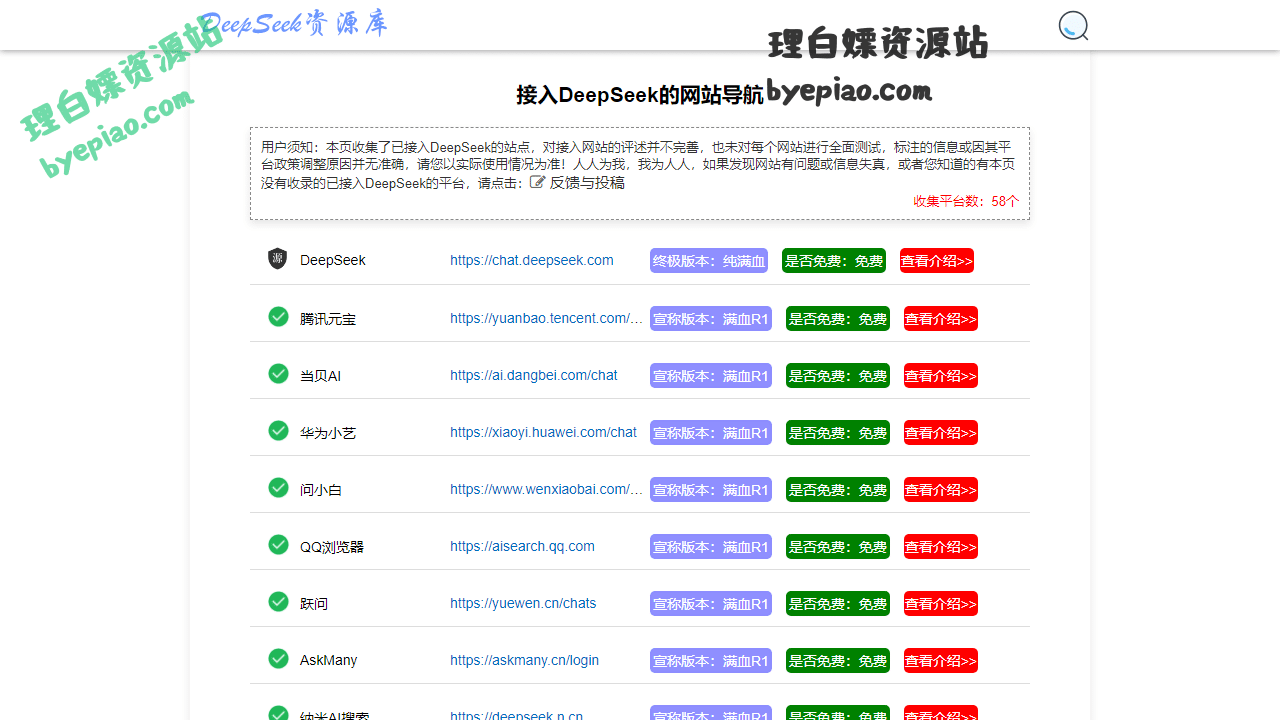Image resolution: width=1280 pixels, height=720 pixels.
Task: Click green check icon for QQ浏览器
Action: click(278, 545)
